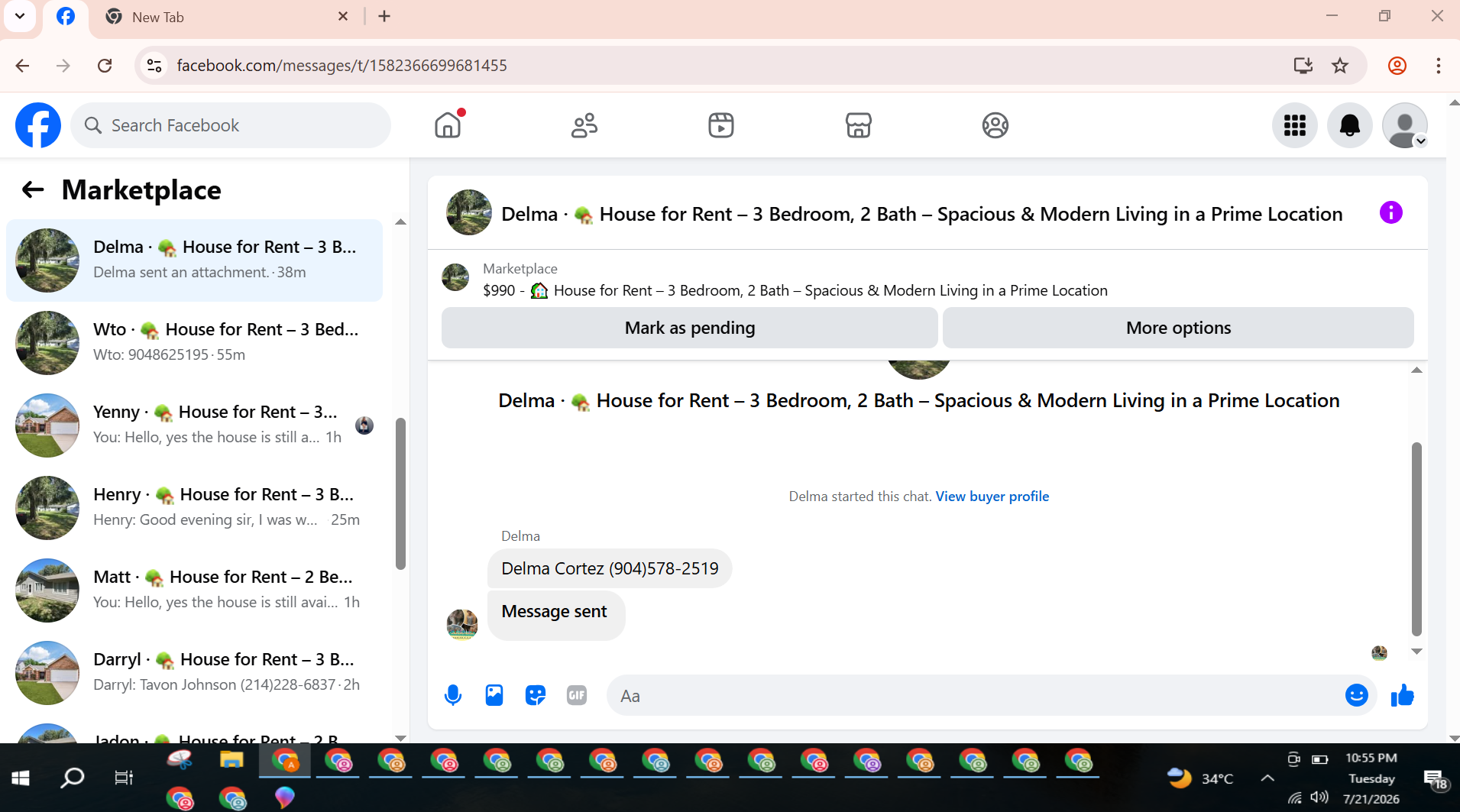Image resolution: width=1460 pixels, height=812 pixels.
Task: Open View buyer profile link
Action: pyautogui.click(x=992, y=497)
